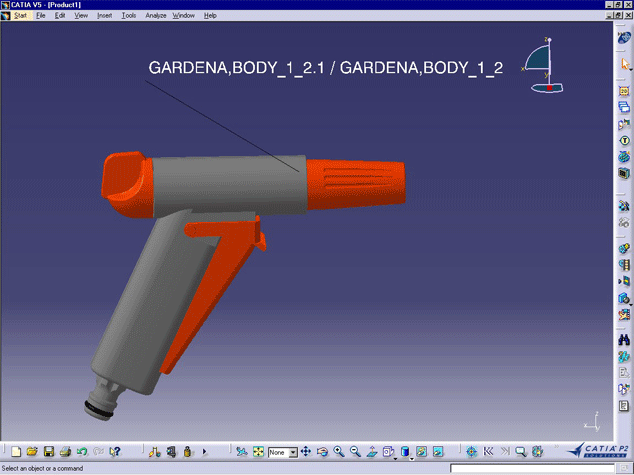Click the Normal View icon
This screenshot has width=634, height=475.
[372, 451]
